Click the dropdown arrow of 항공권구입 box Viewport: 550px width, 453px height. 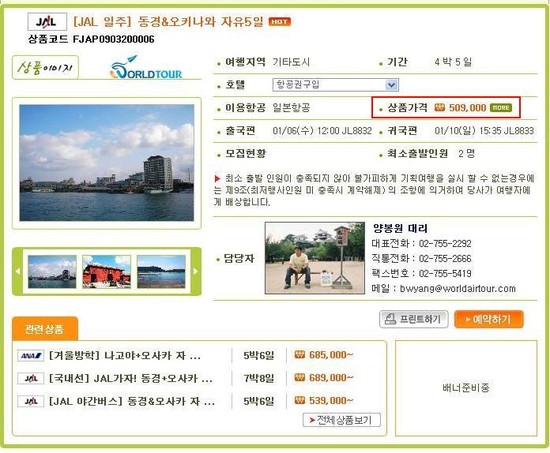391,85
